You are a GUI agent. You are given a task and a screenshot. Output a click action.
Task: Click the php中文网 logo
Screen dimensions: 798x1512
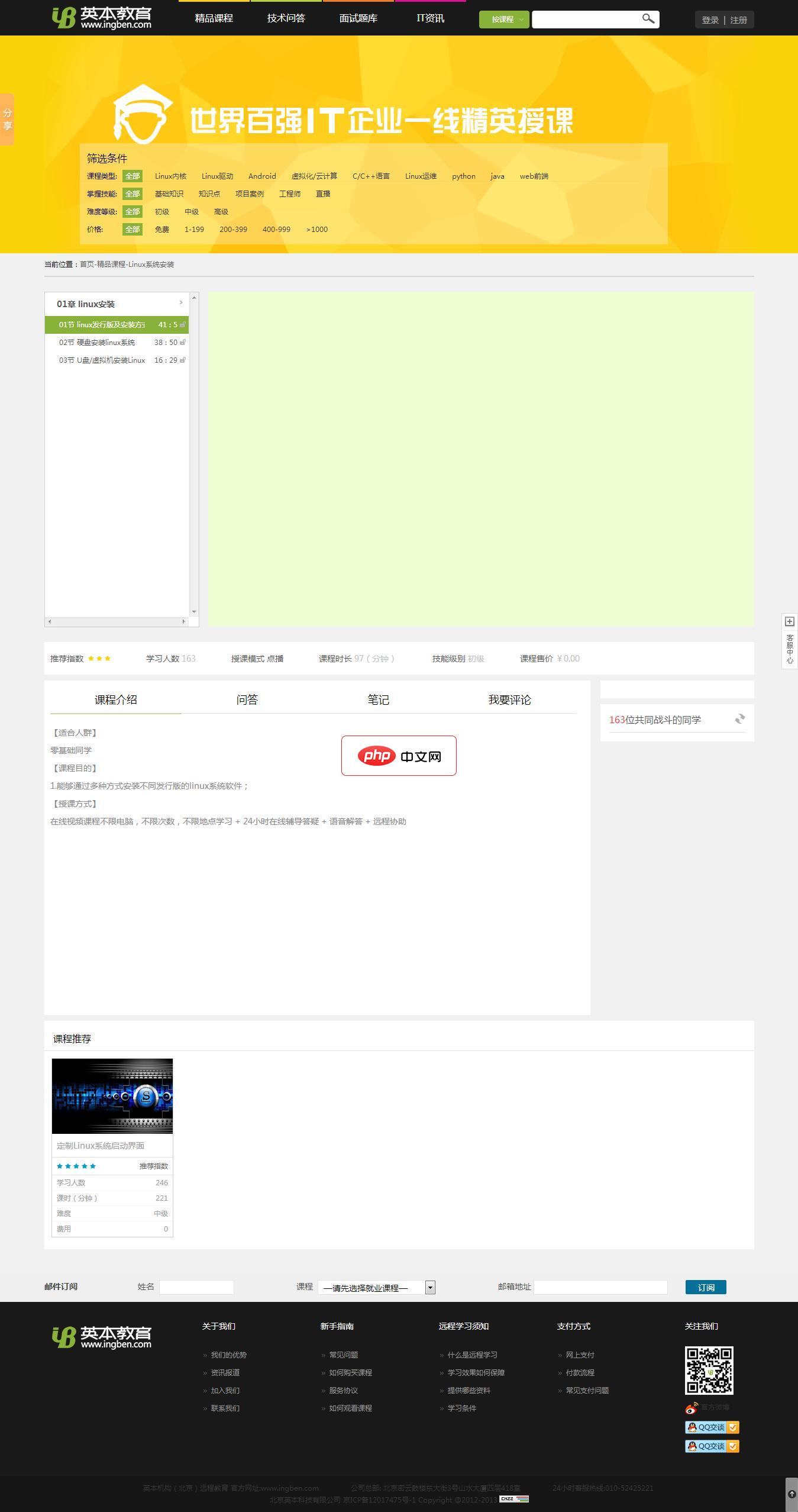399,756
